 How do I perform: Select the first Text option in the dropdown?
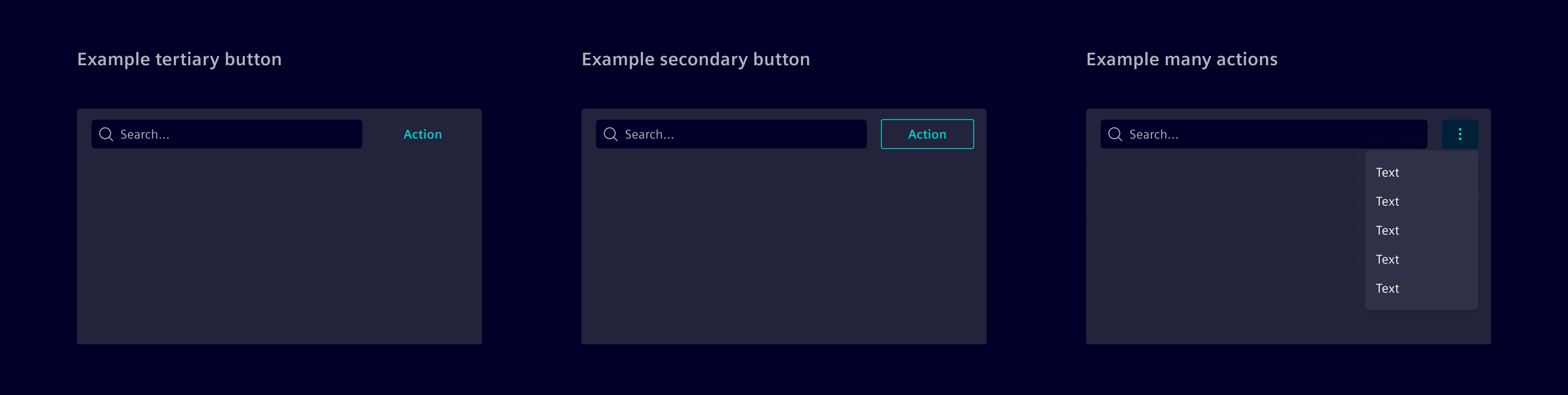[1387, 172]
